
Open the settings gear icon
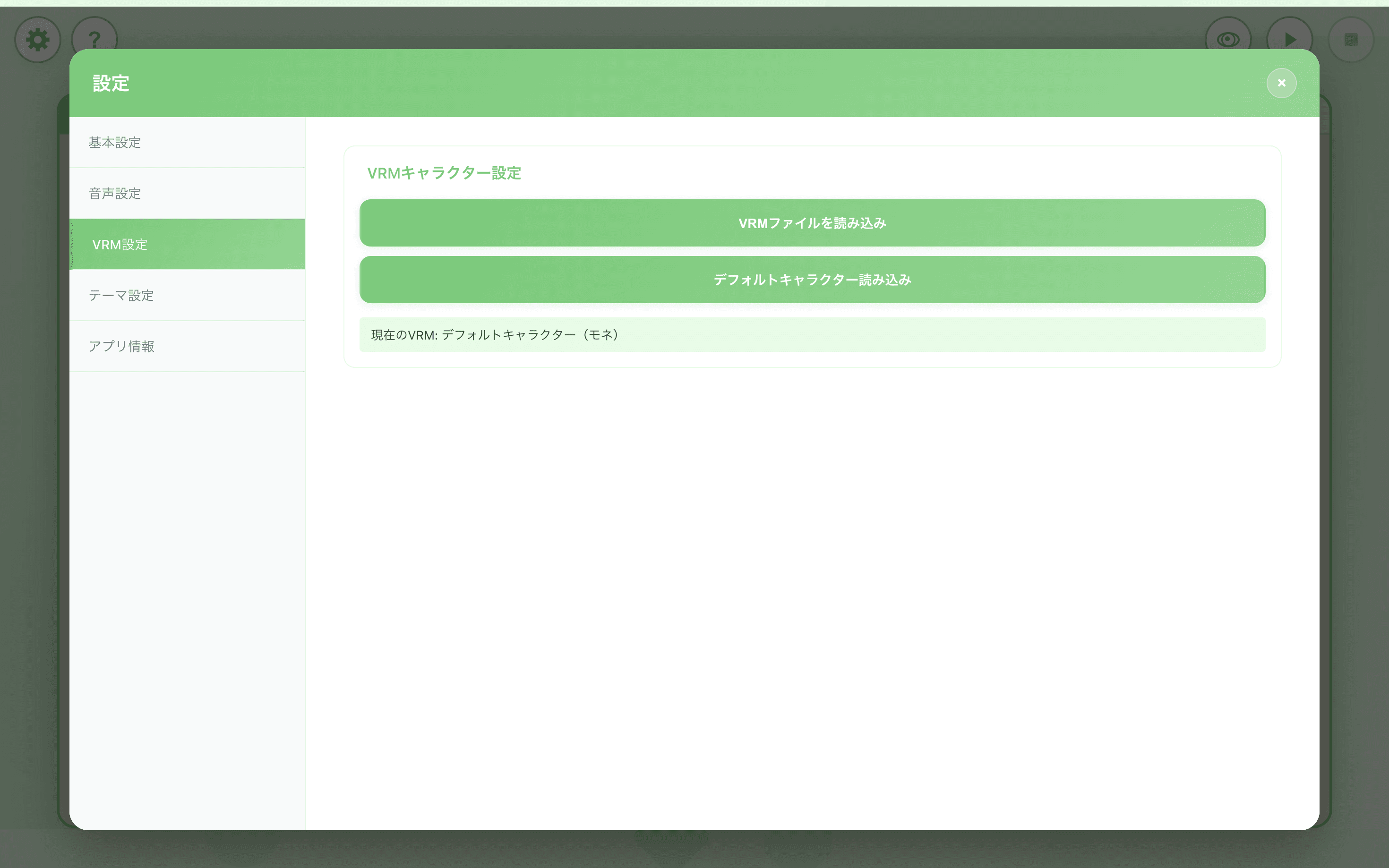point(37,39)
